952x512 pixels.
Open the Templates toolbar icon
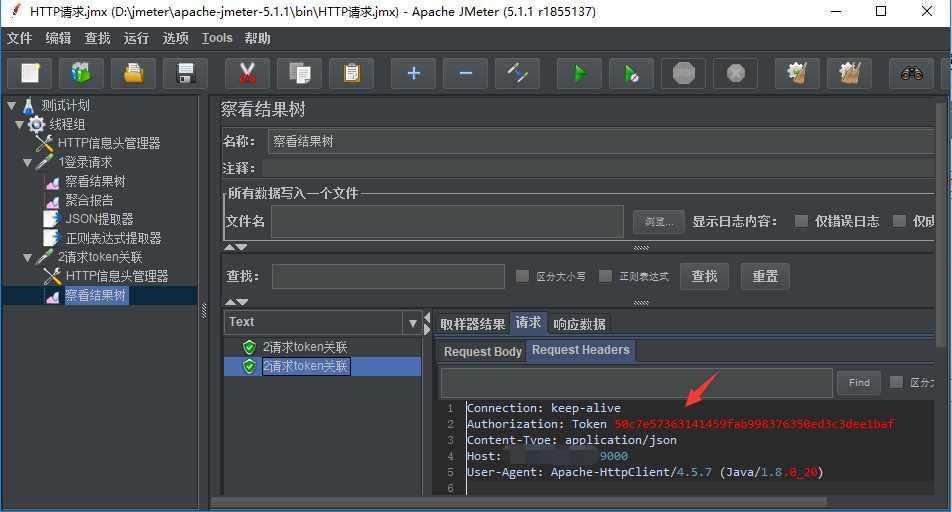point(81,74)
